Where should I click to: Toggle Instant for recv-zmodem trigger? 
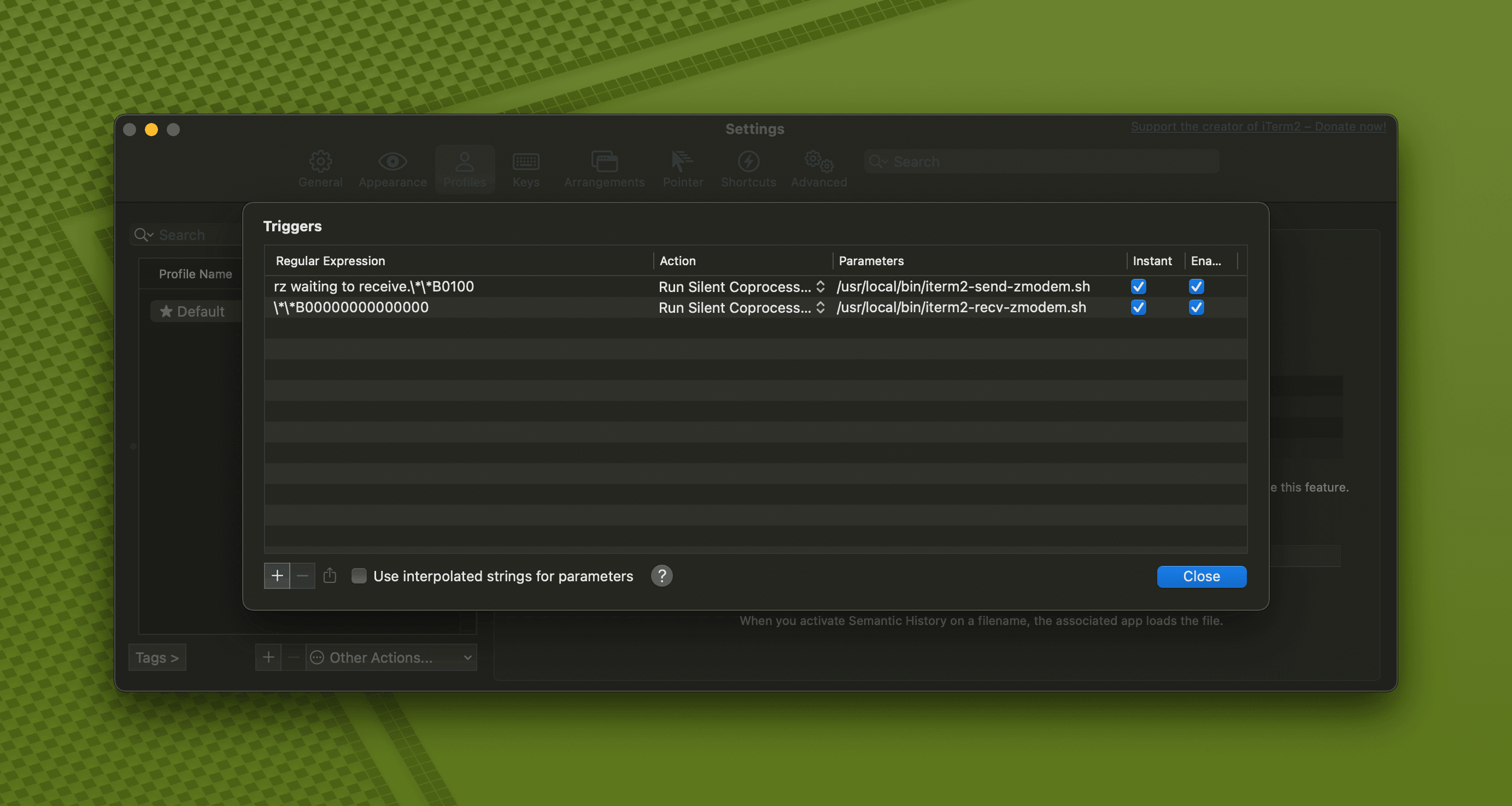click(x=1138, y=308)
